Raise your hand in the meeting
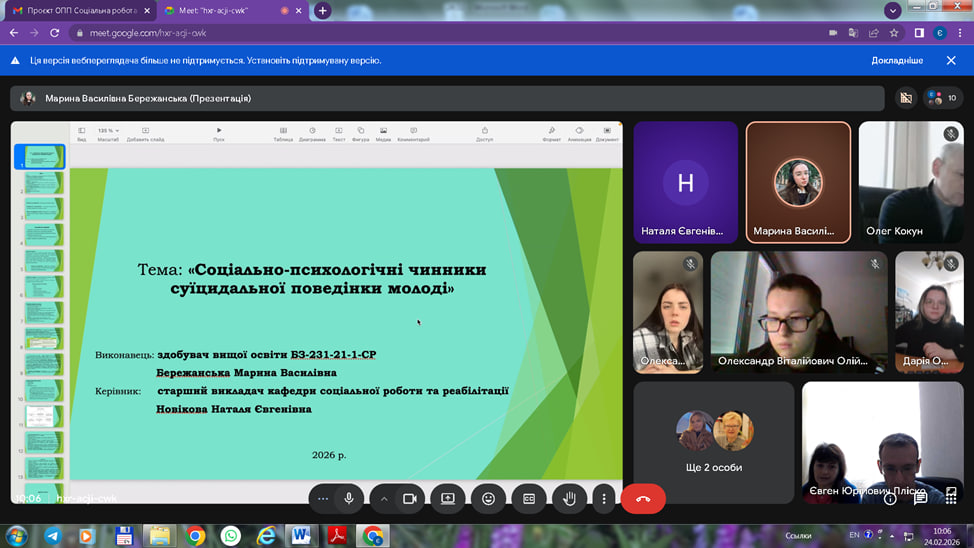This screenshot has width=974, height=548. 569,498
